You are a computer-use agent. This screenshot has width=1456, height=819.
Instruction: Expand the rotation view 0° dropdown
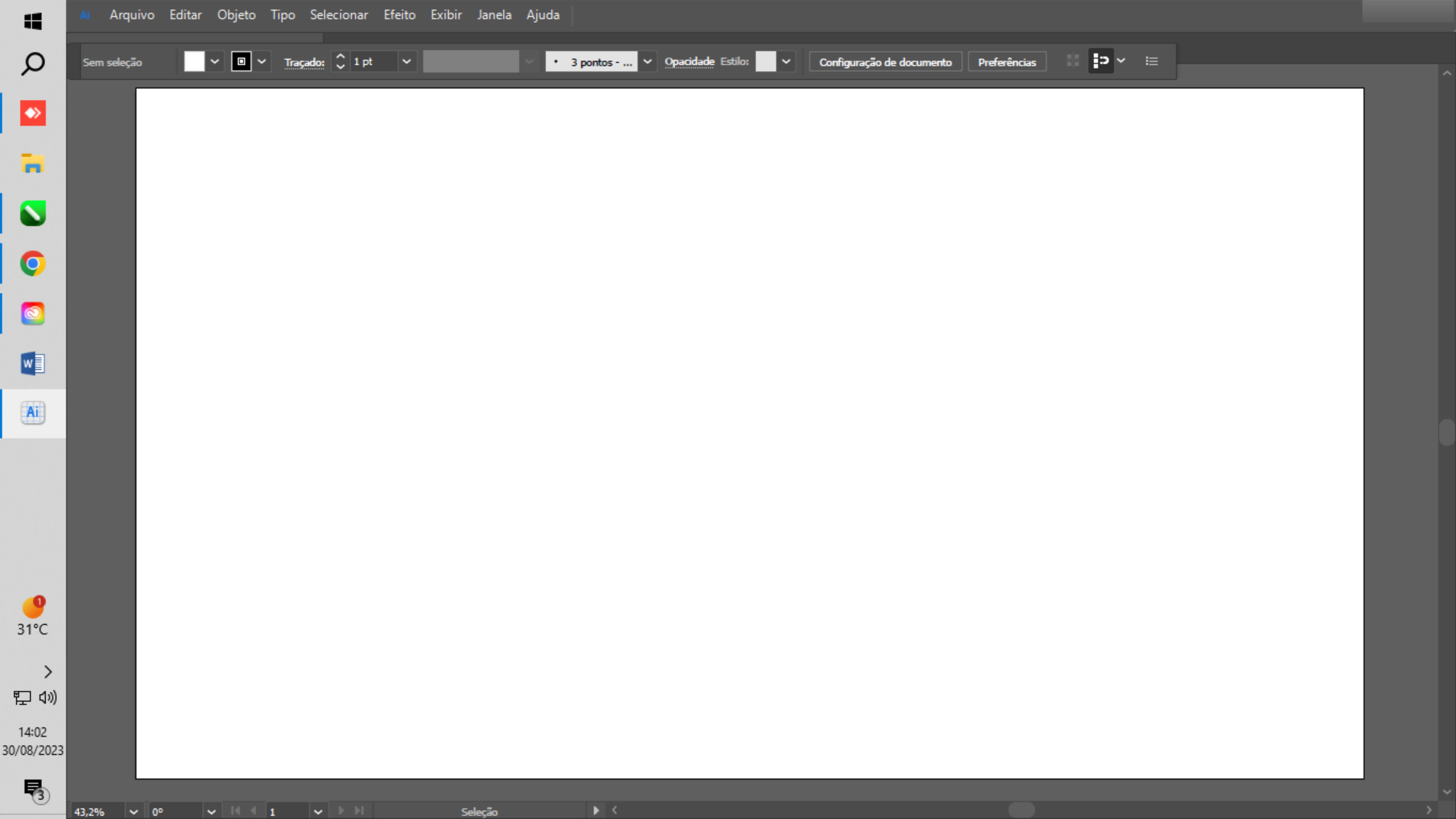point(211,812)
